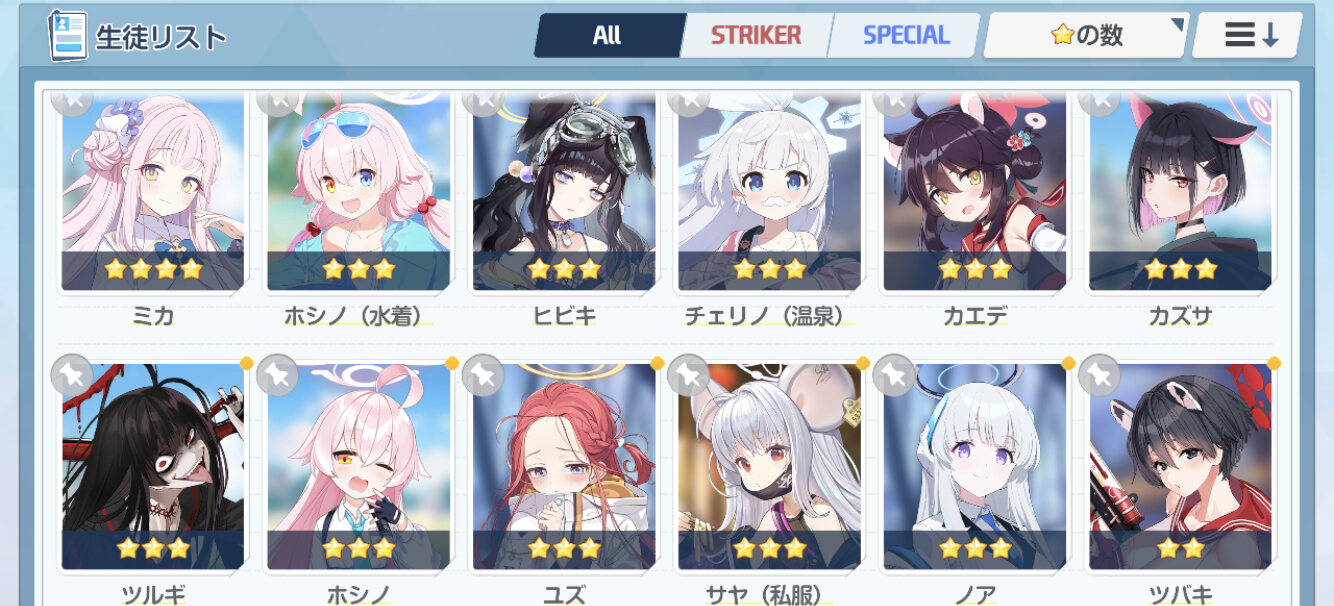This screenshot has height=606, width=1334.
Task: Toggle the pin icon on ユズ's card
Action: (483, 375)
